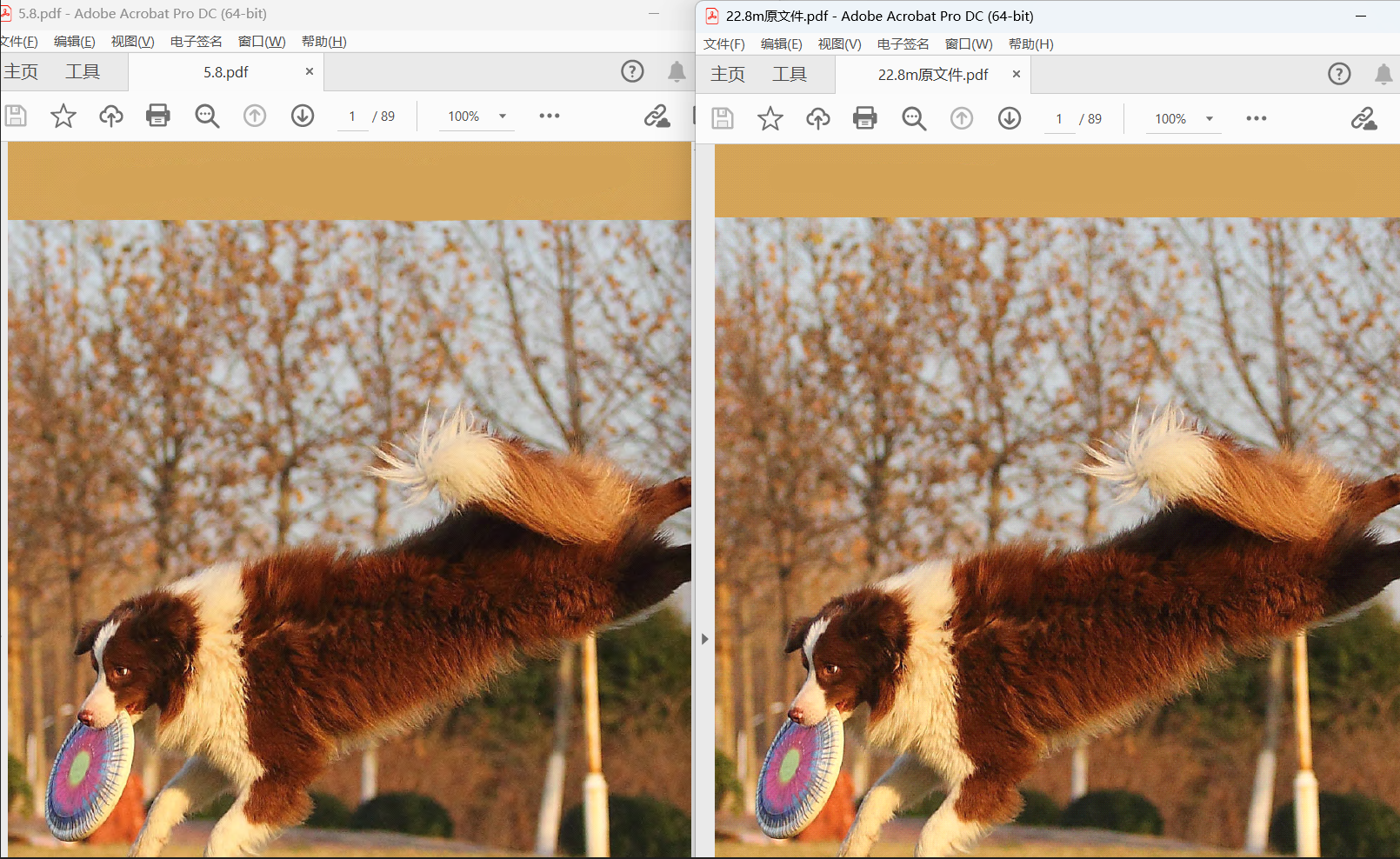Bookmark 5.8.pdf with the star icon
This screenshot has height=859, width=1400.
(63, 116)
